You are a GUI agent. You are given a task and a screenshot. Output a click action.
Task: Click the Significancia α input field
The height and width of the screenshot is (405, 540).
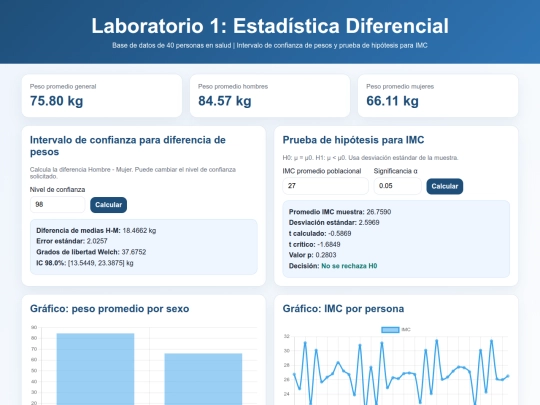tap(397, 186)
